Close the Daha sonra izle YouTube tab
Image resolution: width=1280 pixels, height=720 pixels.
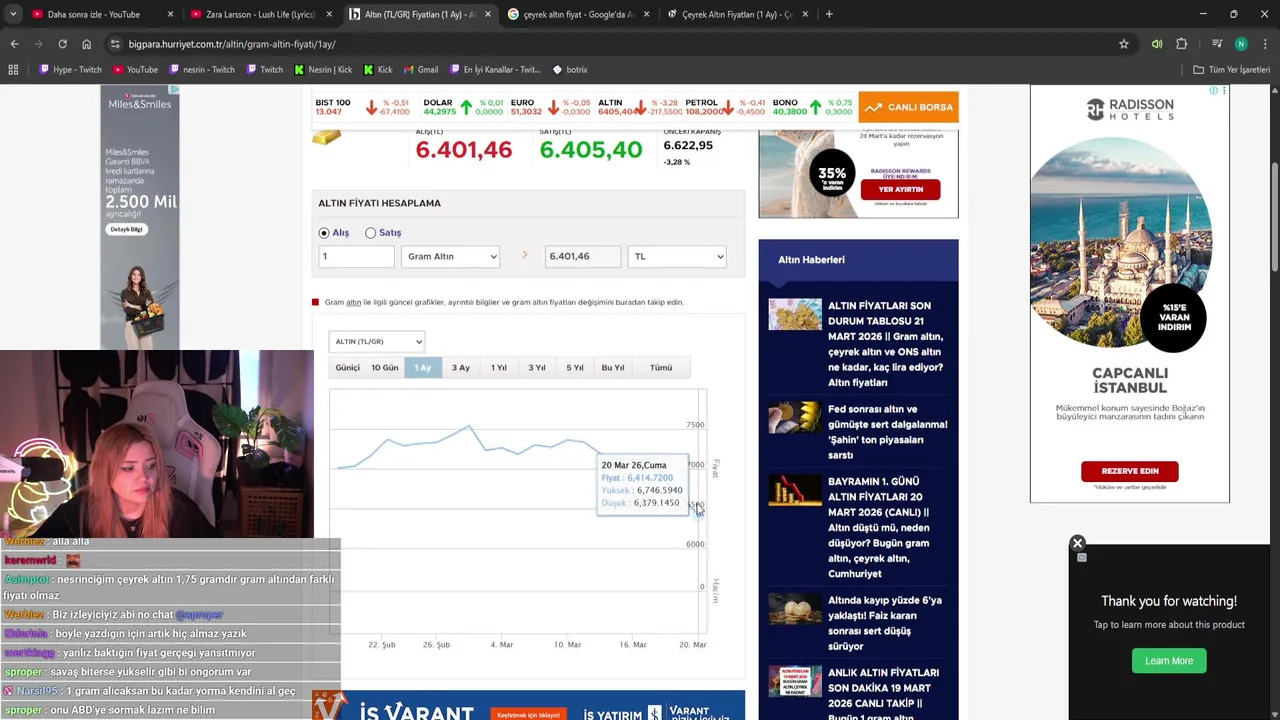170,14
